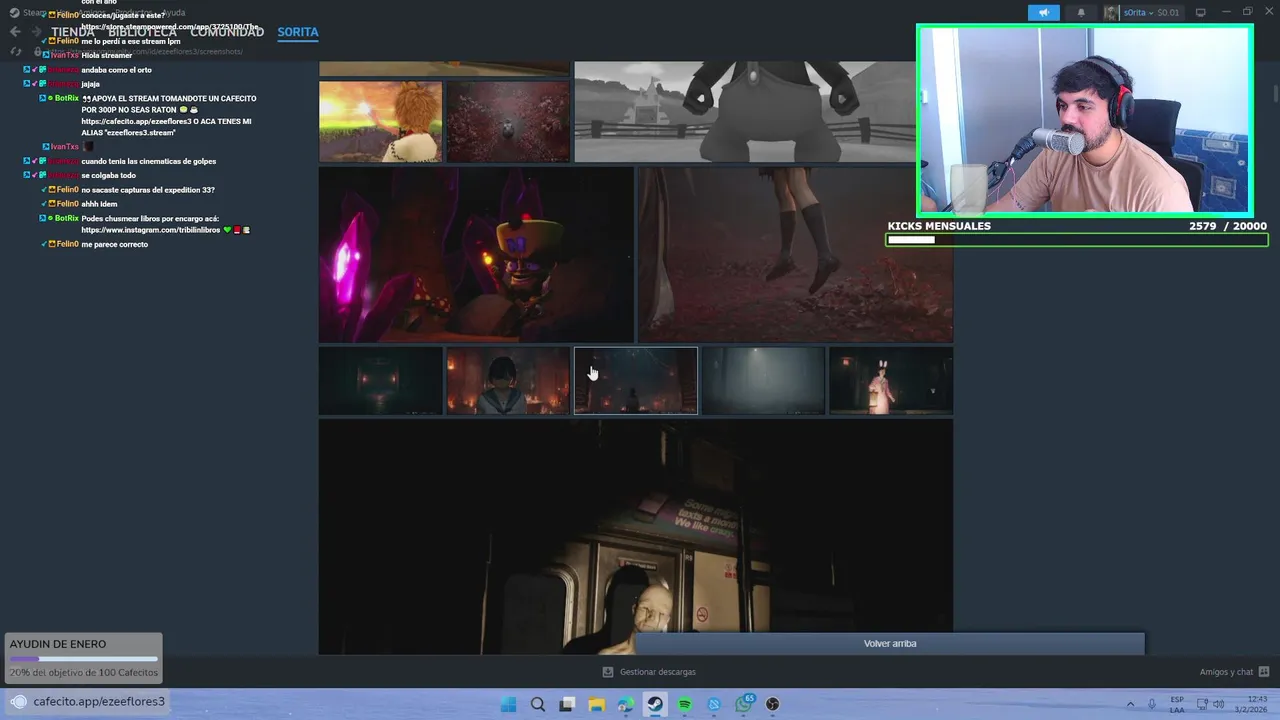Screen dimensions: 1280x720
Task: Open Task View on the taskbar
Action: (x=567, y=704)
